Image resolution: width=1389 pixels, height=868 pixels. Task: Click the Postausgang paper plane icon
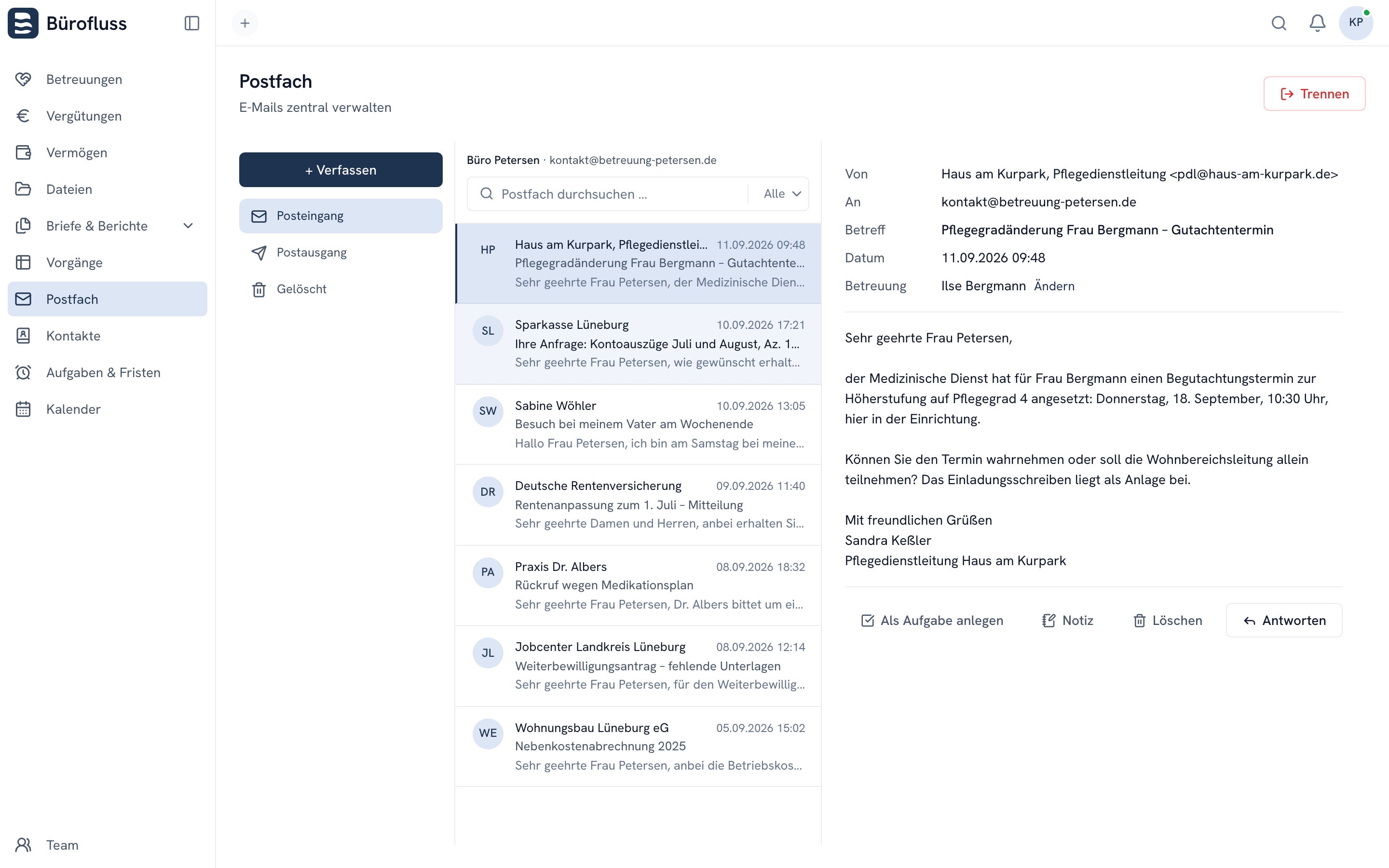[x=259, y=253]
